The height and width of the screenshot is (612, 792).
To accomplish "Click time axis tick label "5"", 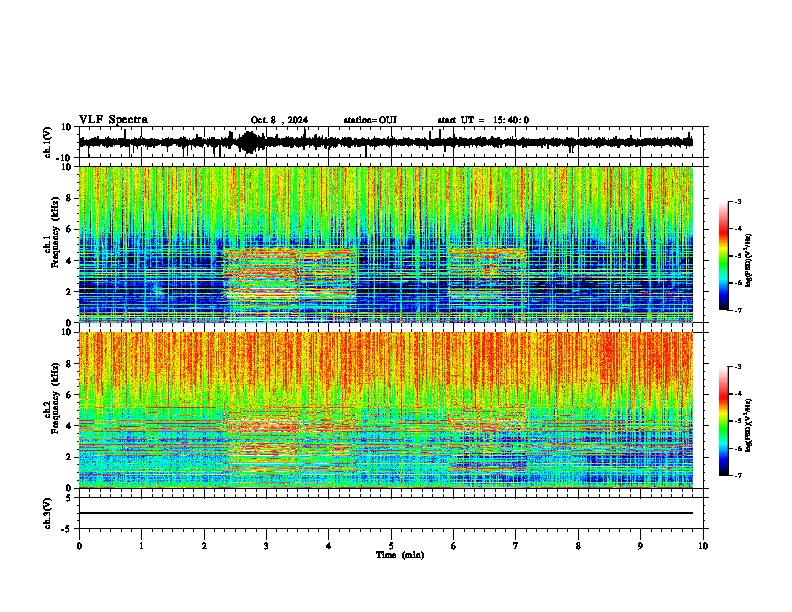I will (391, 546).
